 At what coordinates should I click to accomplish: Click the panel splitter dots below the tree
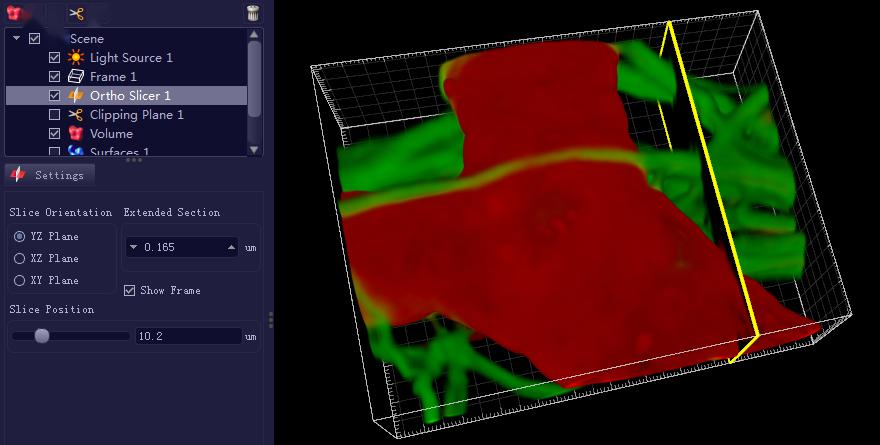[x=134, y=160]
